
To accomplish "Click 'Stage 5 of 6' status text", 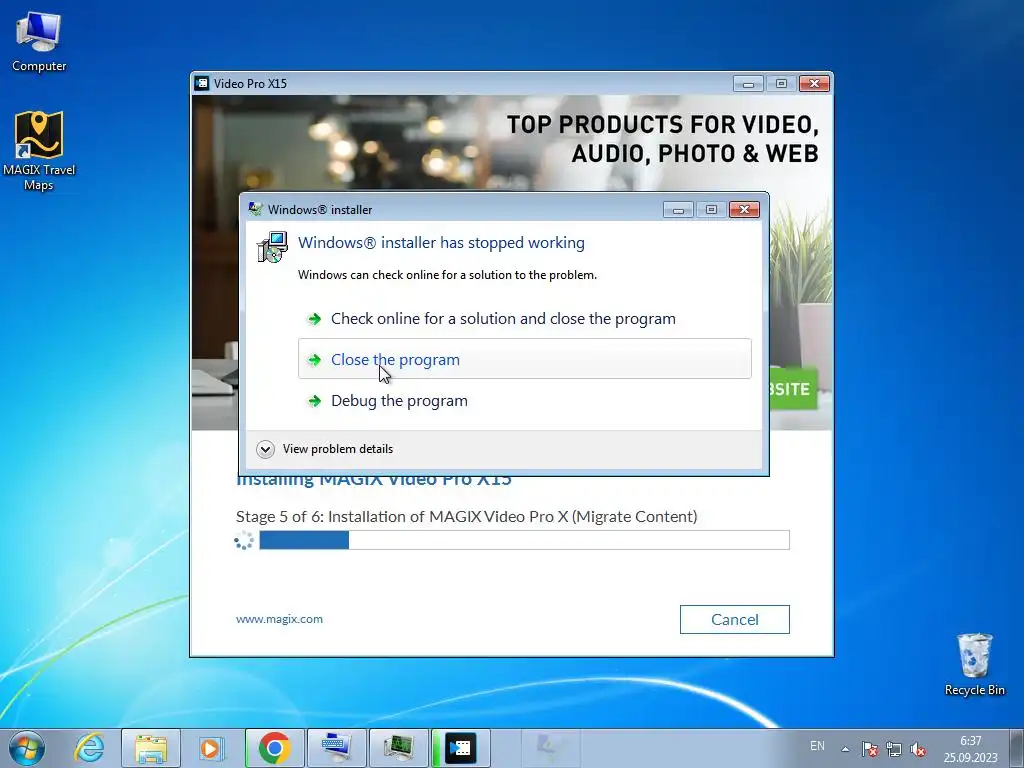I will tap(466, 517).
